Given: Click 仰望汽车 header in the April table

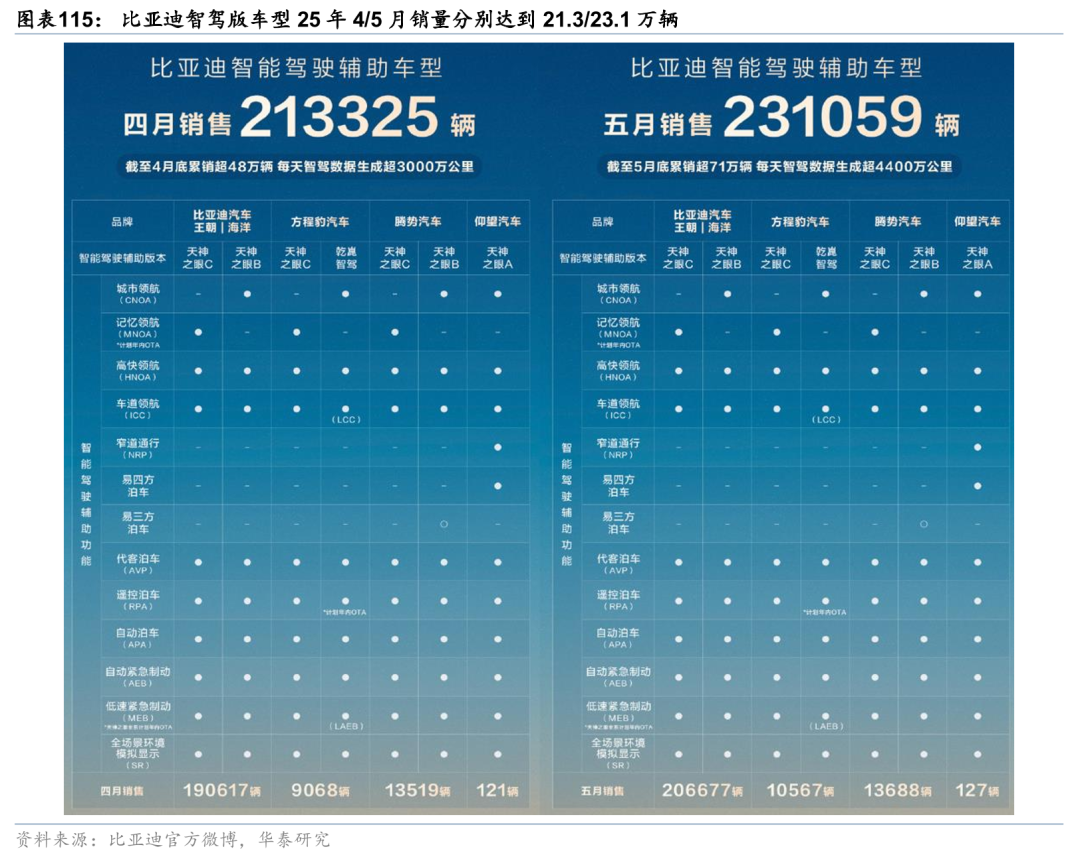Looking at the screenshot, I should [x=497, y=221].
